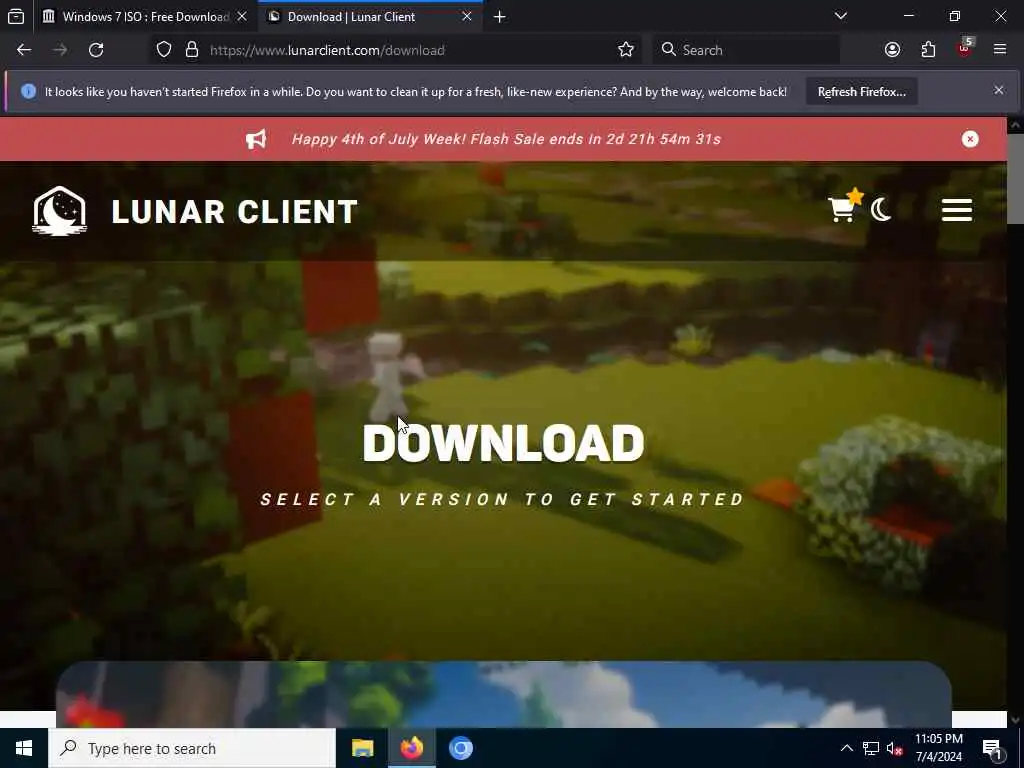Dismiss the Firefox welcome back notification
Screen dimensions: 1024x768
tap(999, 90)
